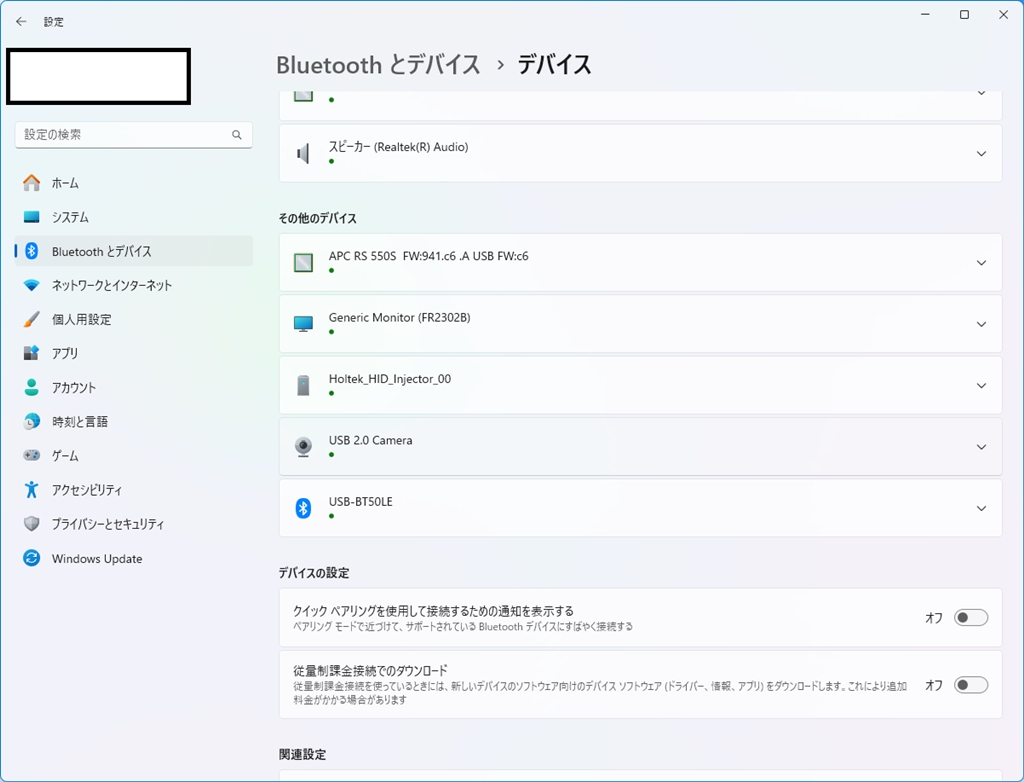Click the Generic Monitor display icon

pos(303,324)
